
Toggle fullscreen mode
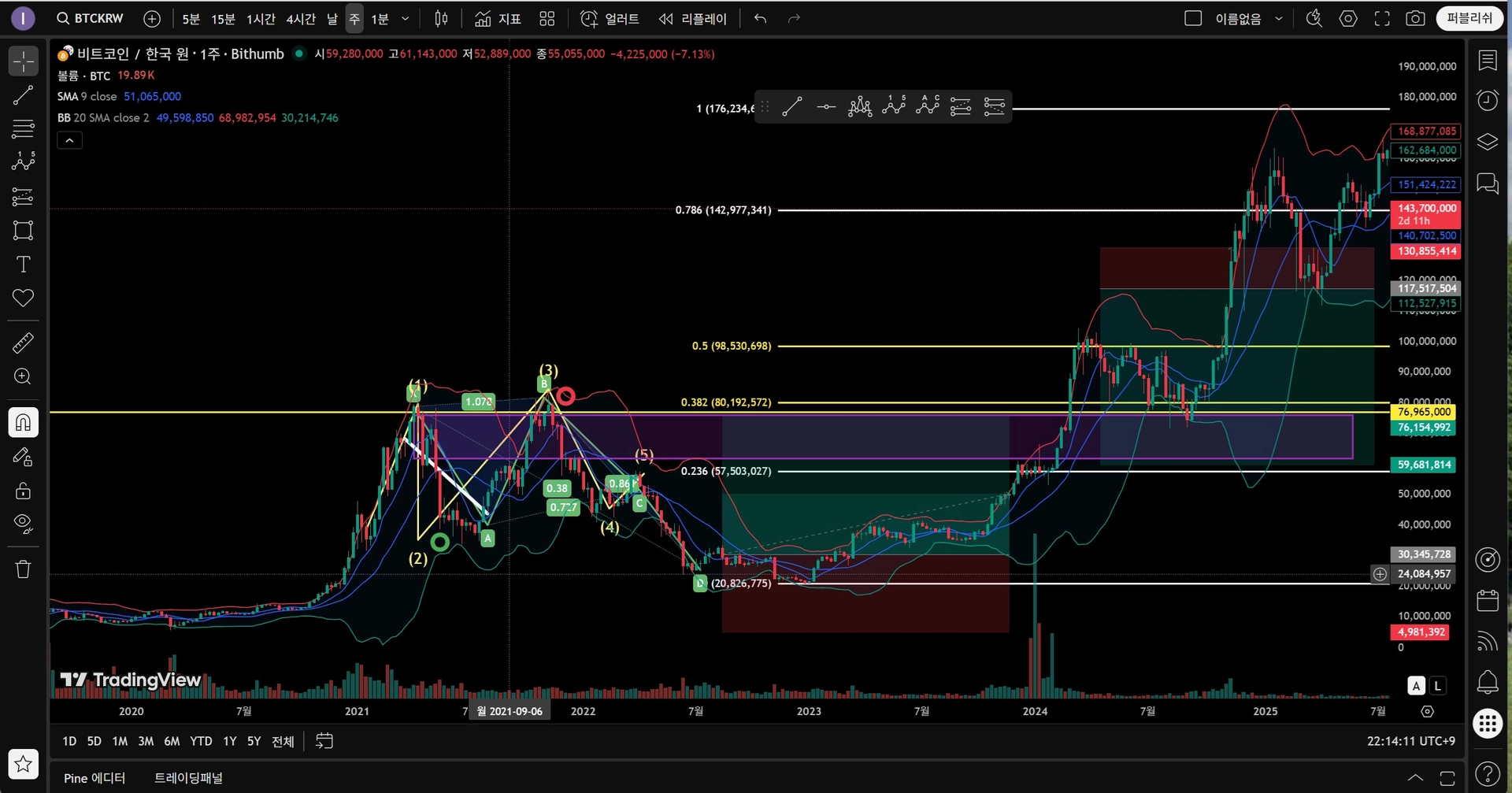click(x=1382, y=19)
